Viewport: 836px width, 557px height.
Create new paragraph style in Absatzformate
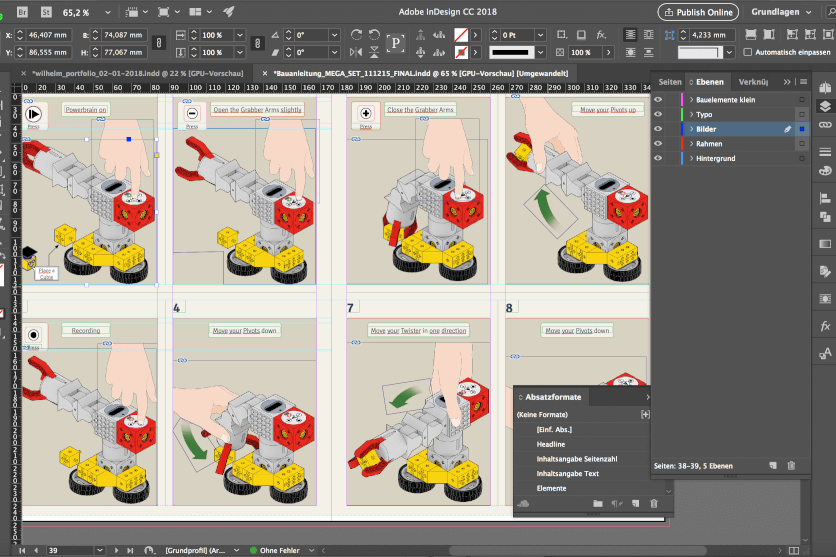coord(635,503)
